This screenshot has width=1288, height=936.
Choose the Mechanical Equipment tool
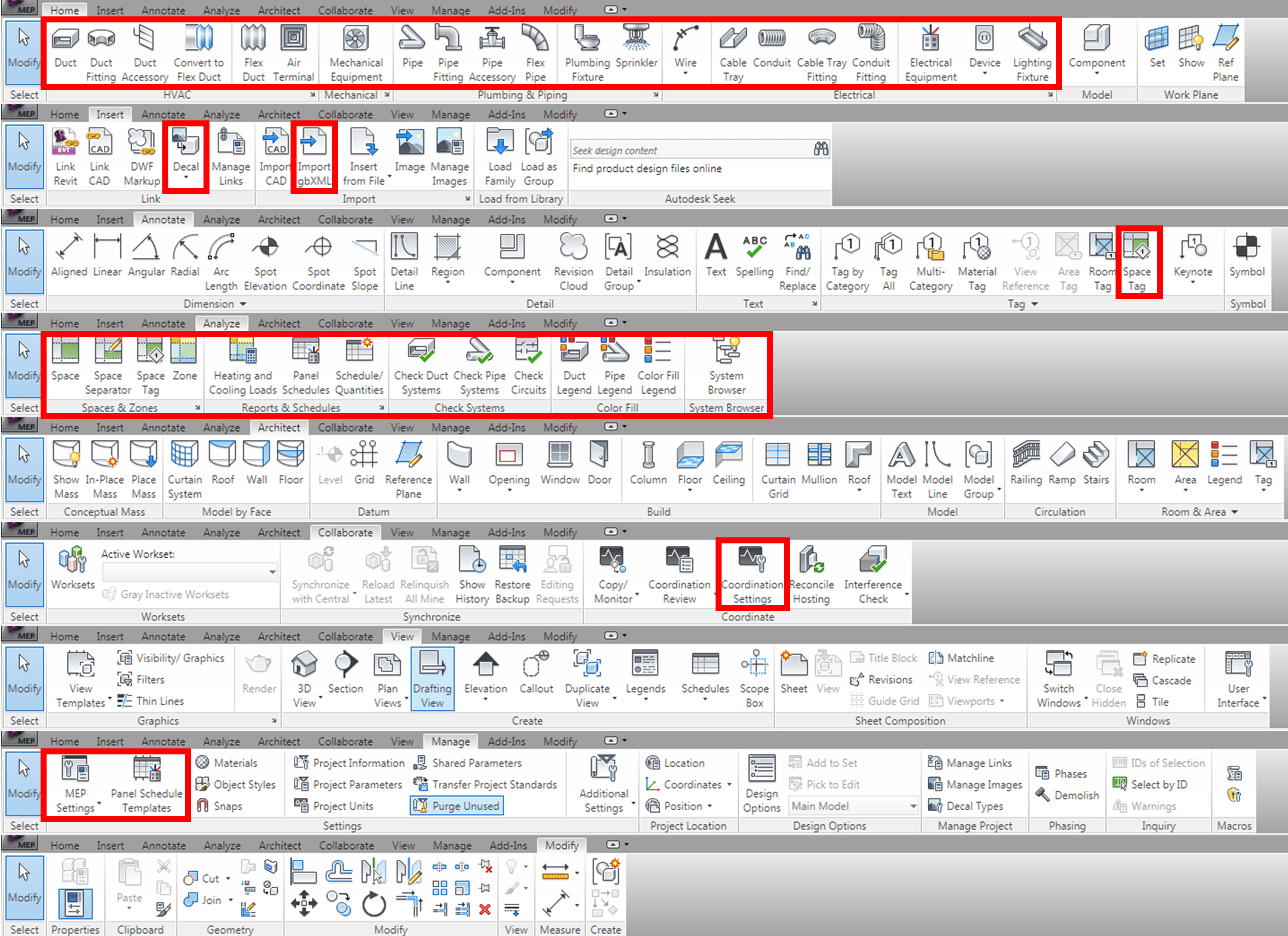[x=356, y=52]
